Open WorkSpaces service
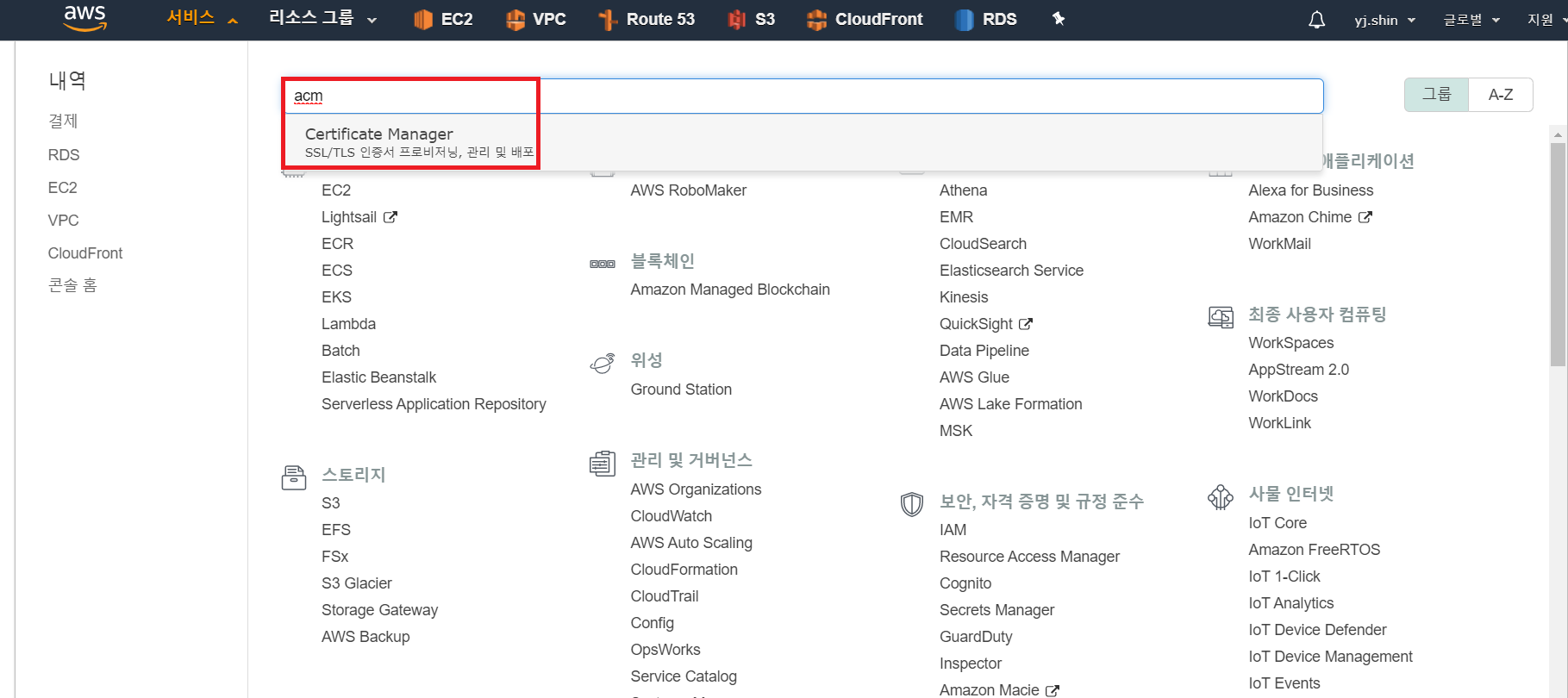Viewport: 1568px width, 698px height. tap(1291, 343)
